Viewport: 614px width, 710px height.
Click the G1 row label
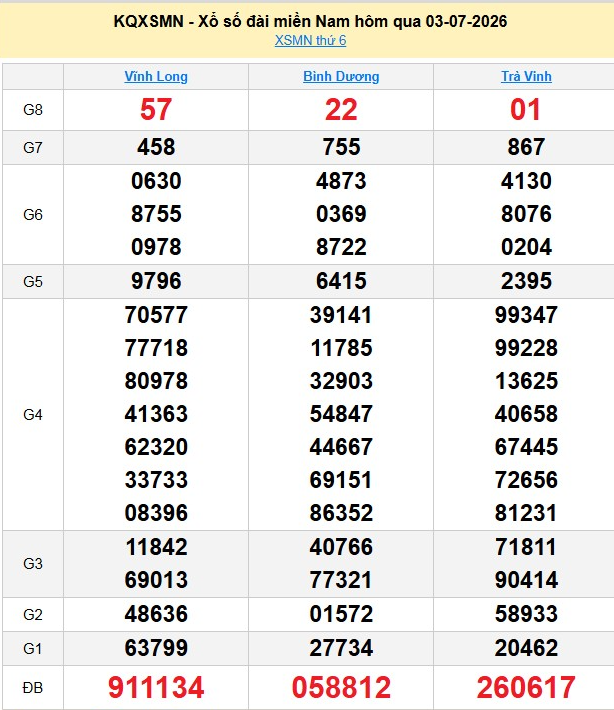[x=33, y=649]
